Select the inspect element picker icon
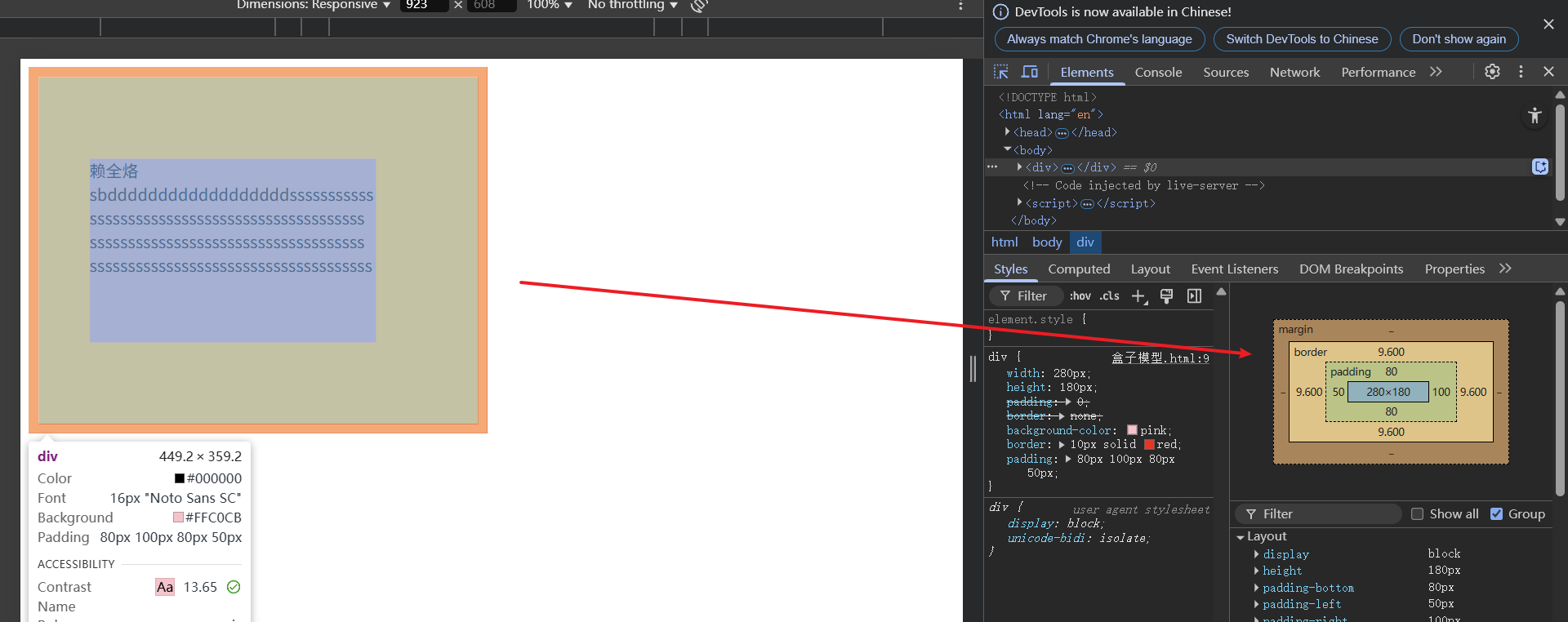The width and height of the screenshot is (1568, 622). 1001,72
